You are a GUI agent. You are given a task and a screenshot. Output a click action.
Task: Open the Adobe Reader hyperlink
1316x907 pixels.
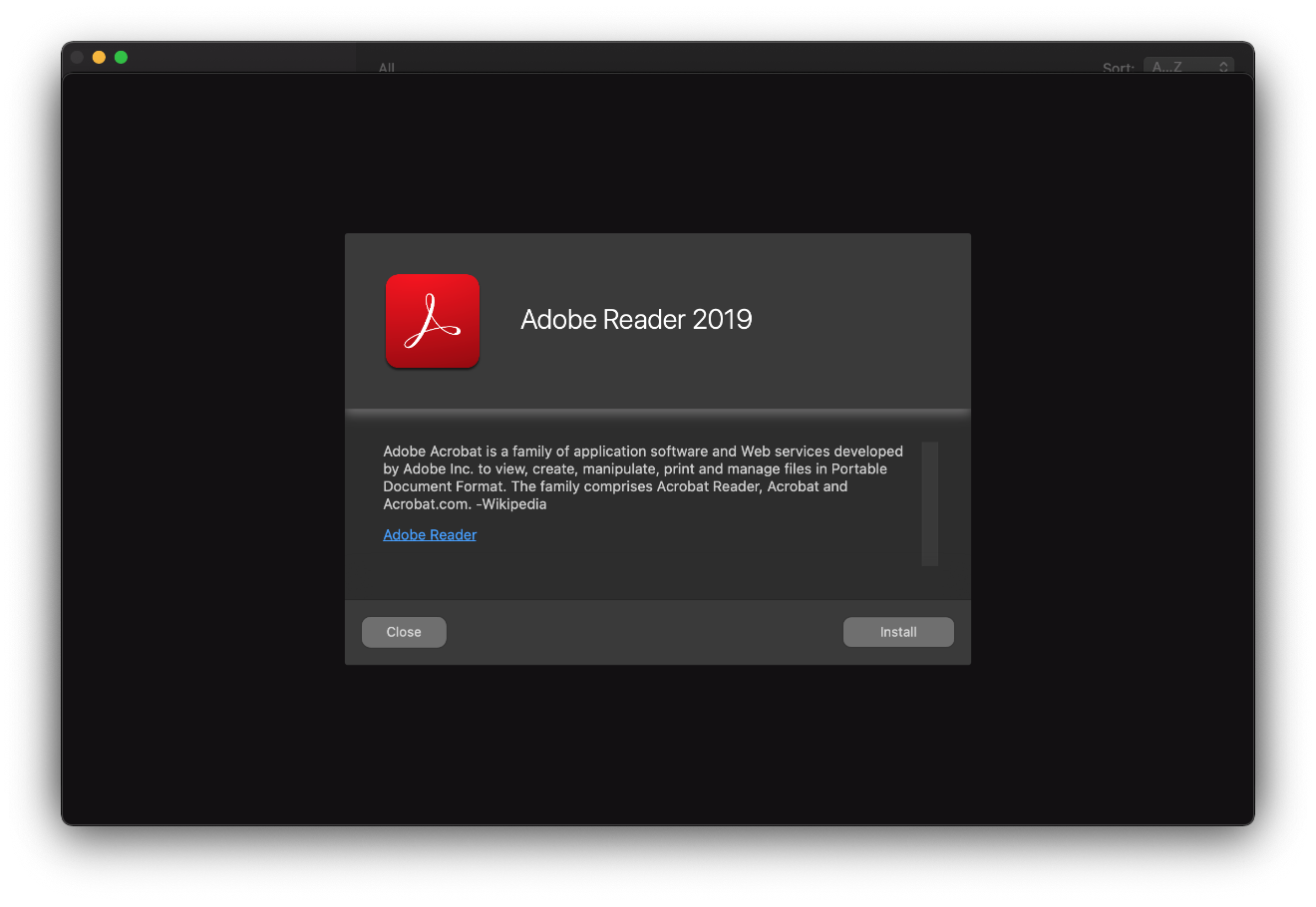(x=430, y=535)
